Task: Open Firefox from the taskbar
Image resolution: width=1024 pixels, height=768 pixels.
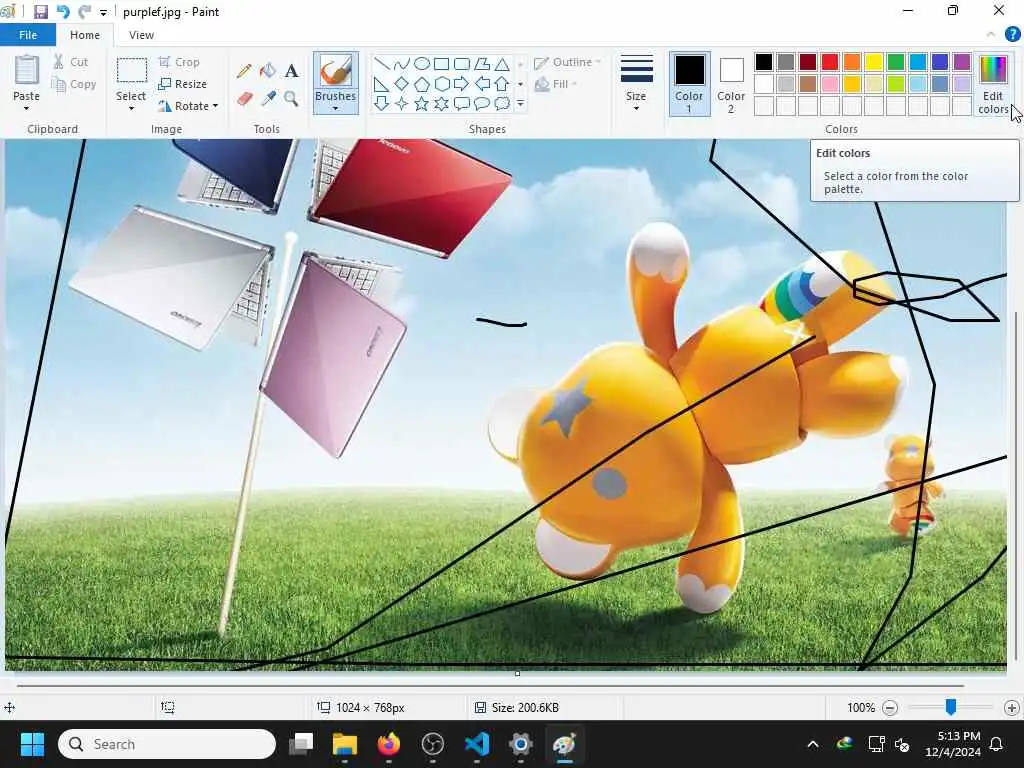Action: 389,744
